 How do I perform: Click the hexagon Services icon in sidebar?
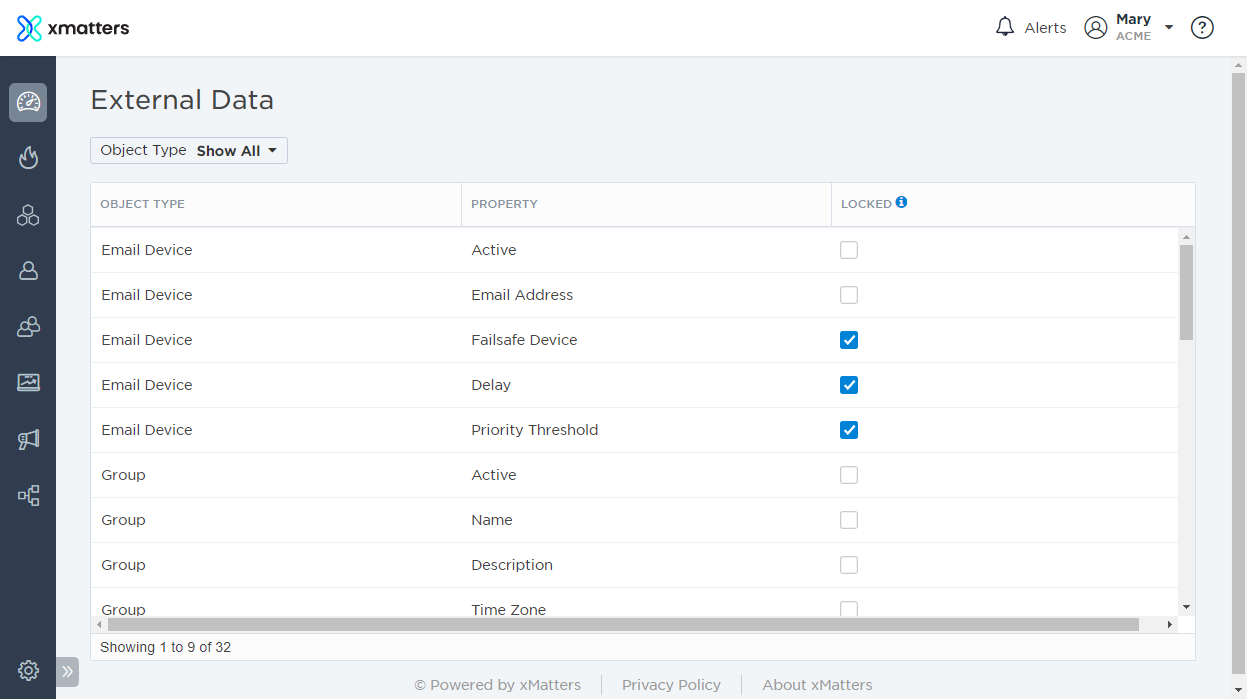click(28, 214)
